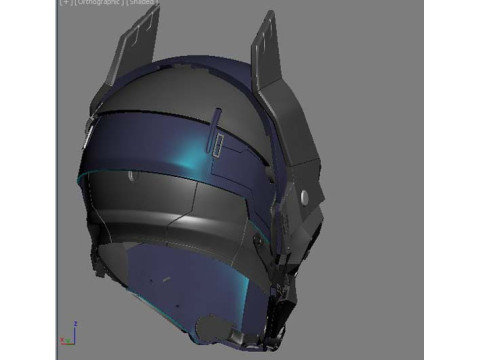Open the [+] viewport general menu
The image size is (480, 360).
(x=66, y=2)
